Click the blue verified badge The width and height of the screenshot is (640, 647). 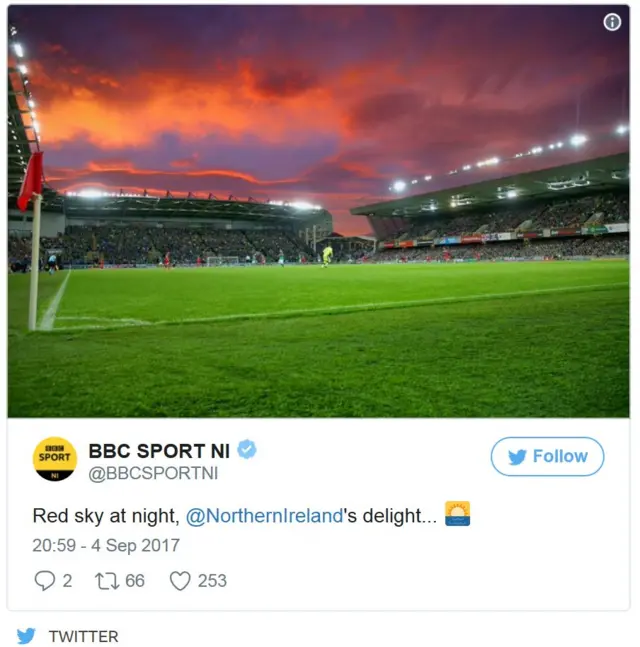[x=247, y=450]
